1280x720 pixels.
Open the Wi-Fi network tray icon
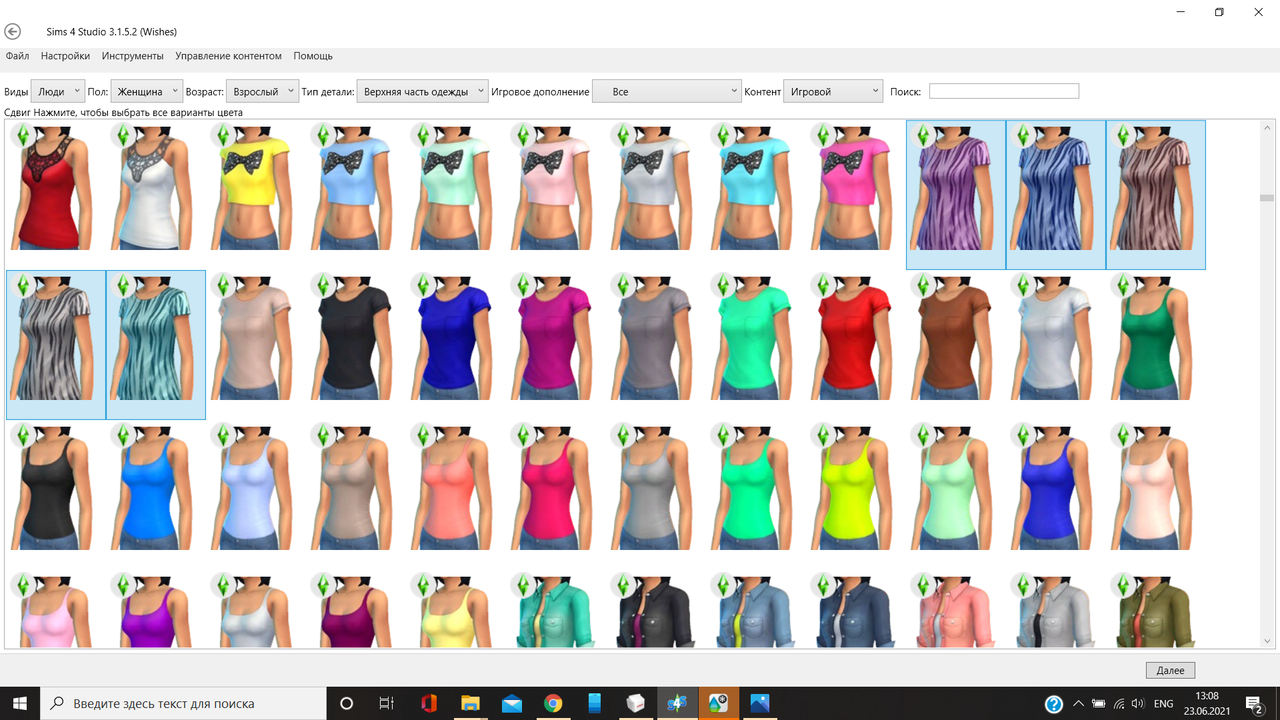[1120, 704]
